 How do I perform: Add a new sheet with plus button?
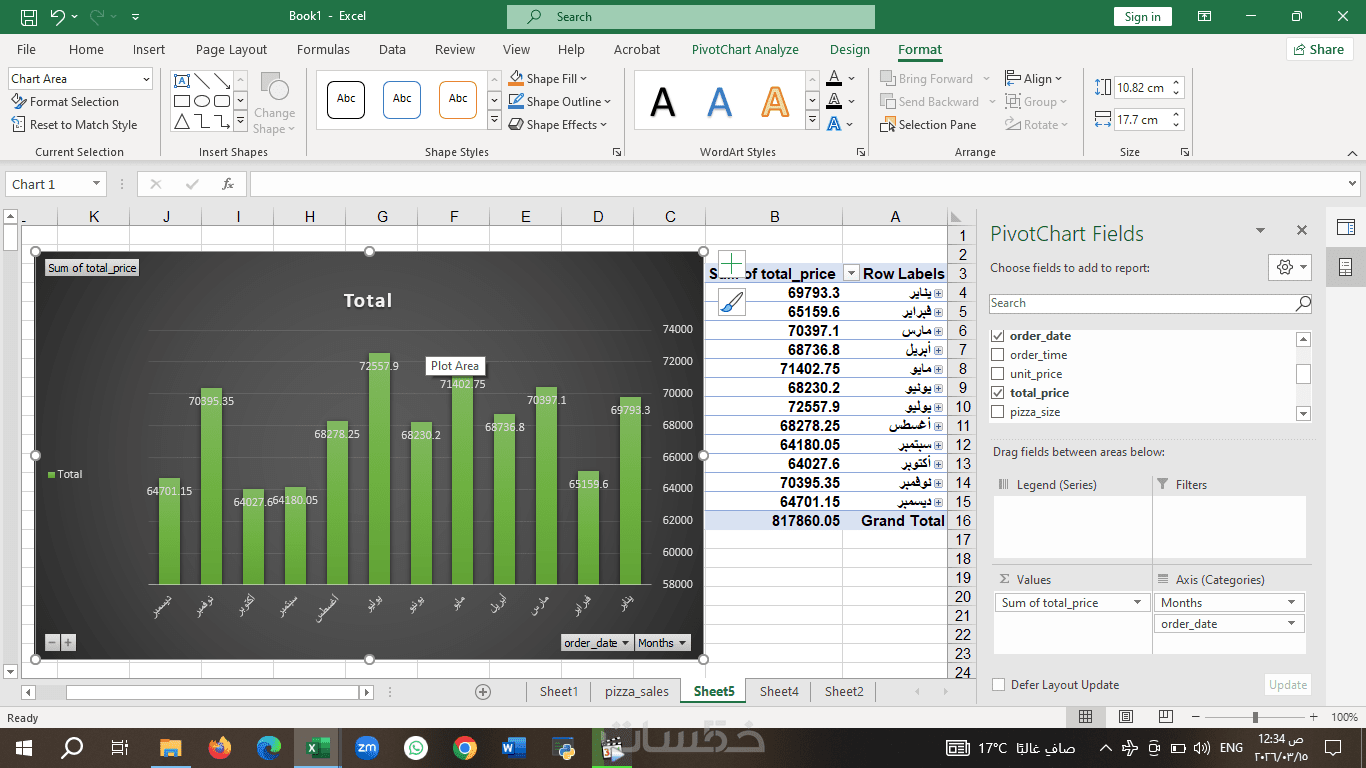483,691
